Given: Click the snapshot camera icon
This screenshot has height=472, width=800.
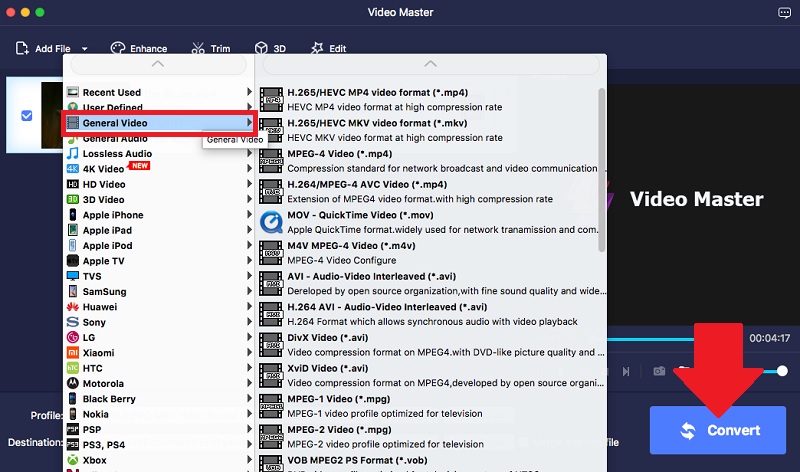Looking at the screenshot, I should 659,371.
